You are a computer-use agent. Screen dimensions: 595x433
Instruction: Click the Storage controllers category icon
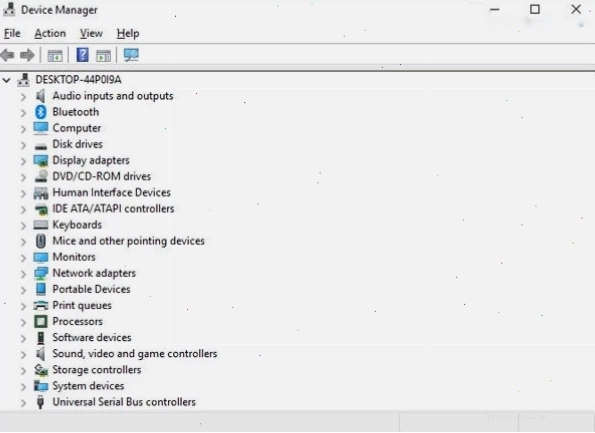click(41, 370)
